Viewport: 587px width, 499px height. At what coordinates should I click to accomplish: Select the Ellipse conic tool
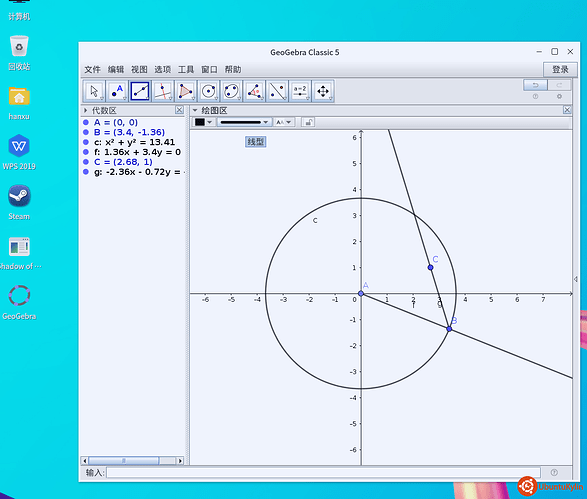click(231, 91)
